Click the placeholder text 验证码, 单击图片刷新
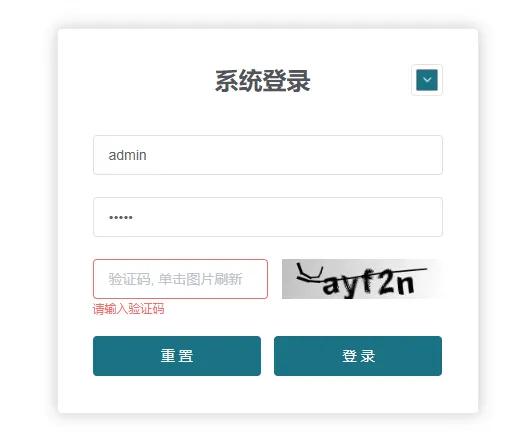Image resolution: width=530 pixels, height=441 pixels. pos(175,279)
